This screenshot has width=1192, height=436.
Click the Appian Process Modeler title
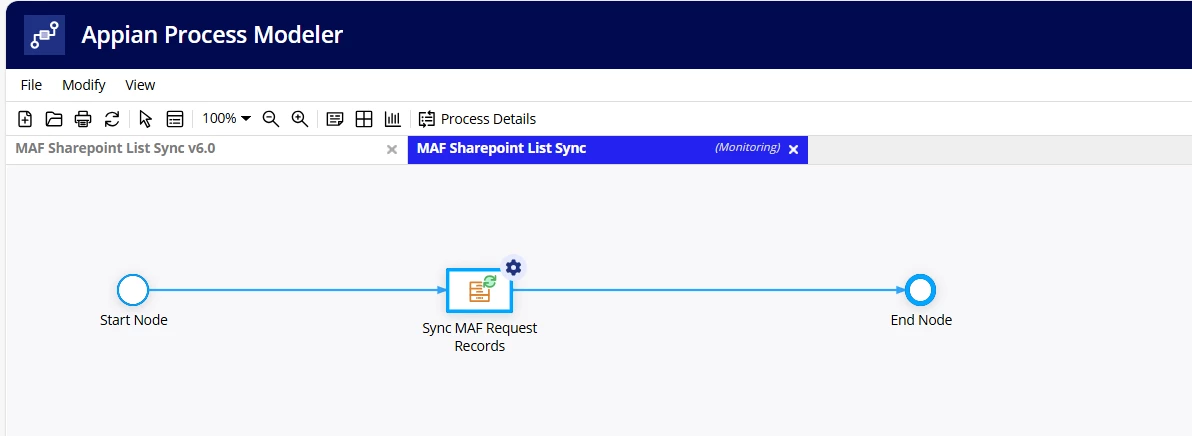pyautogui.click(x=212, y=35)
